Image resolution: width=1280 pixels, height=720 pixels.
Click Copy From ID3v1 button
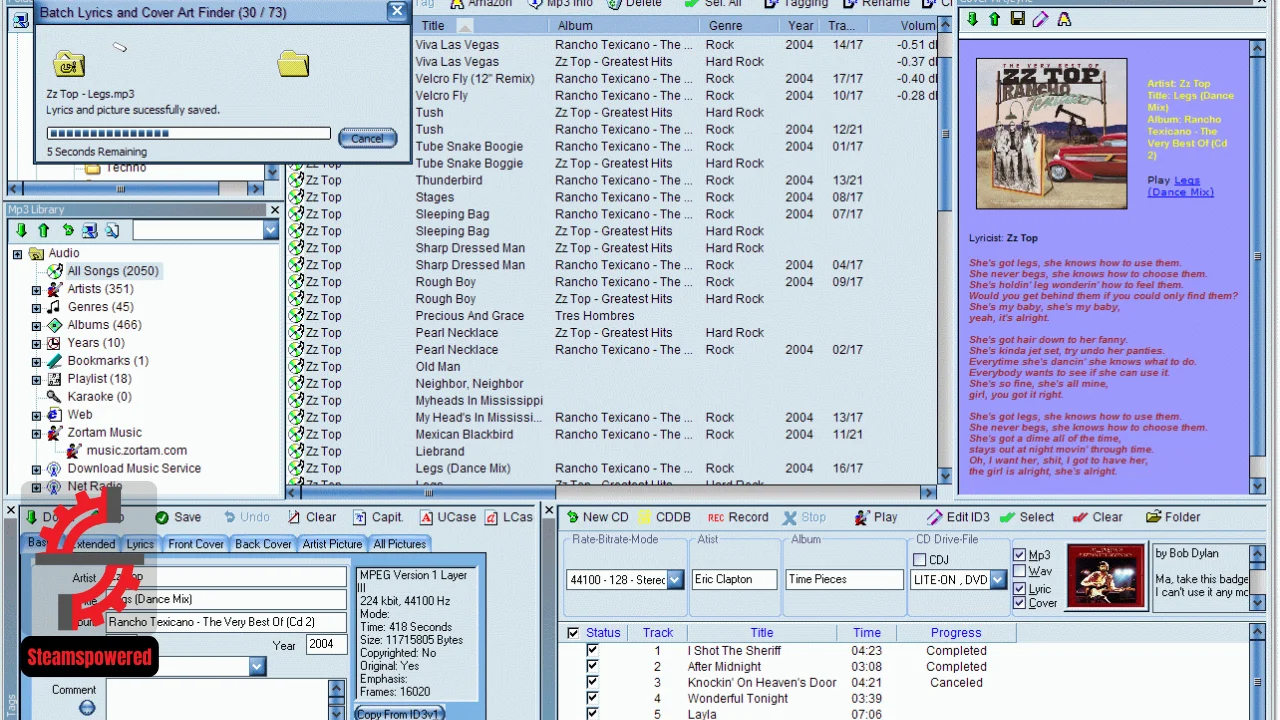(x=398, y=713)
